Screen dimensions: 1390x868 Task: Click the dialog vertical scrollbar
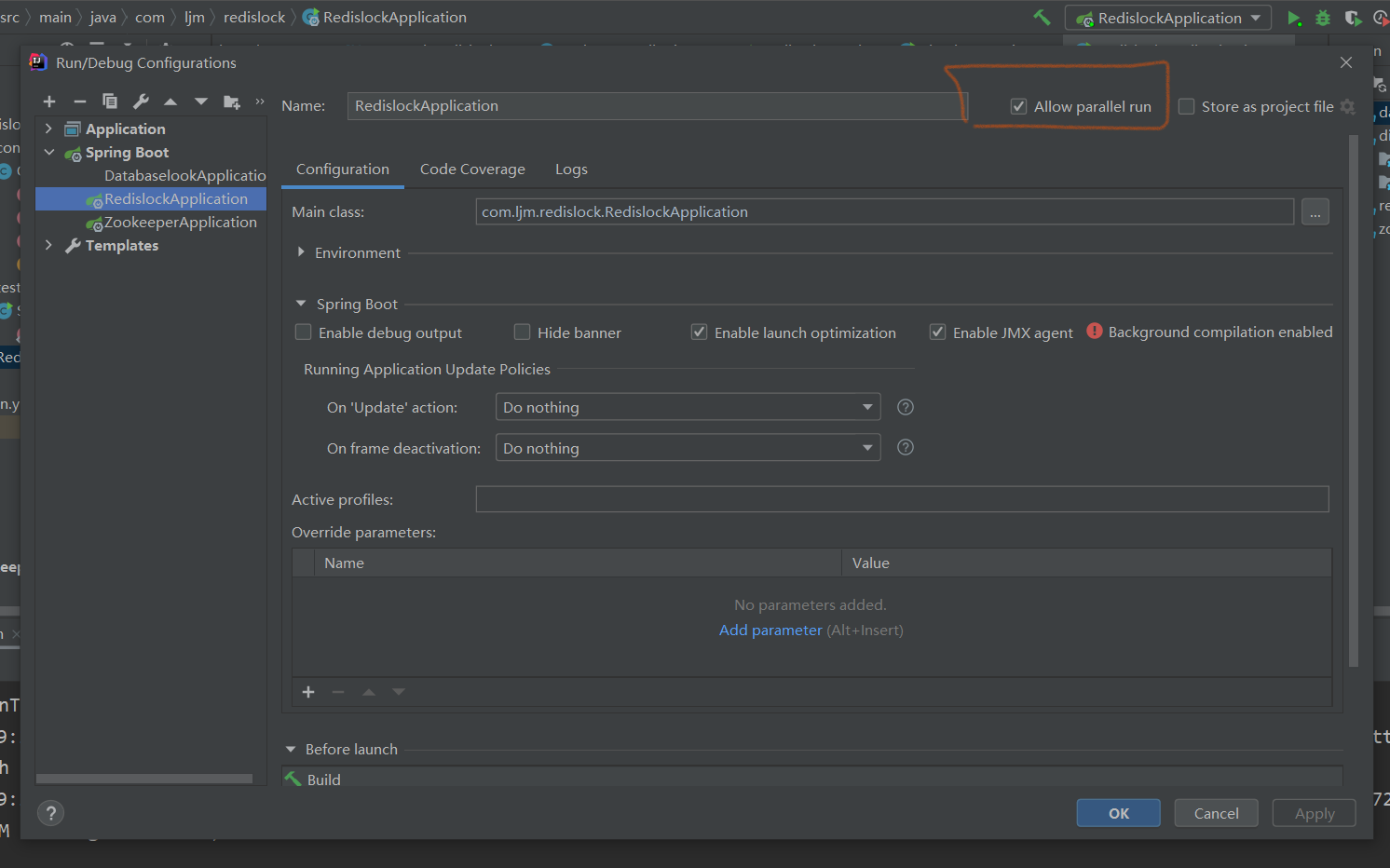click(1354, 400)
